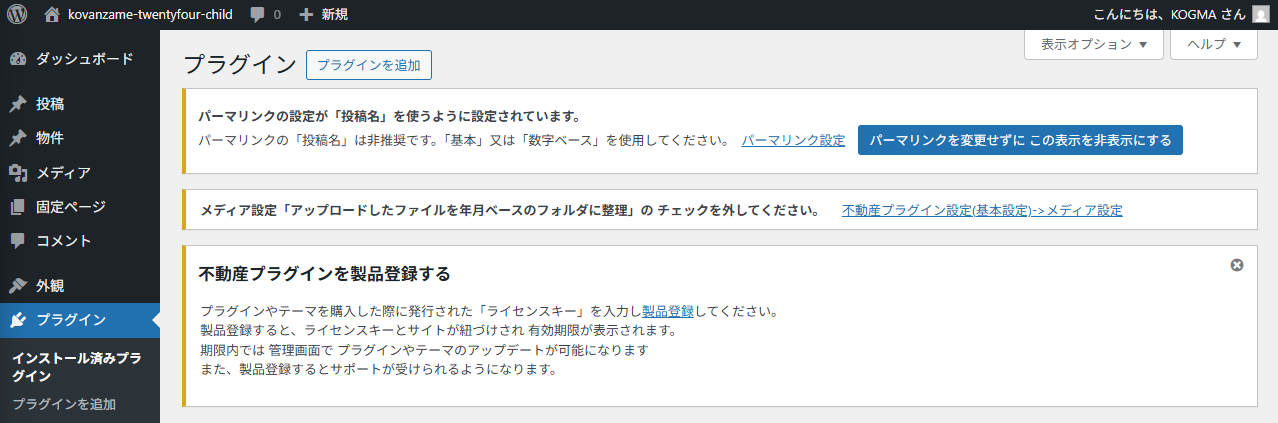Select プラグイン in the sidebar menu
Screen dimensions: 1278x423
tap(70, 320)
